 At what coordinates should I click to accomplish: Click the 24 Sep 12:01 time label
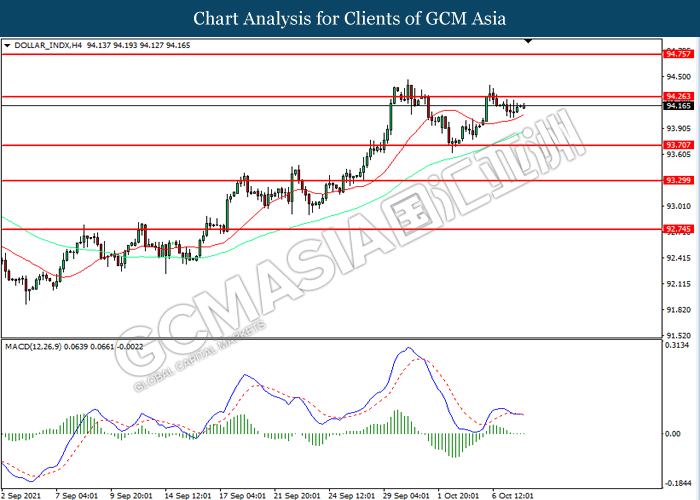tap(352, 496)
